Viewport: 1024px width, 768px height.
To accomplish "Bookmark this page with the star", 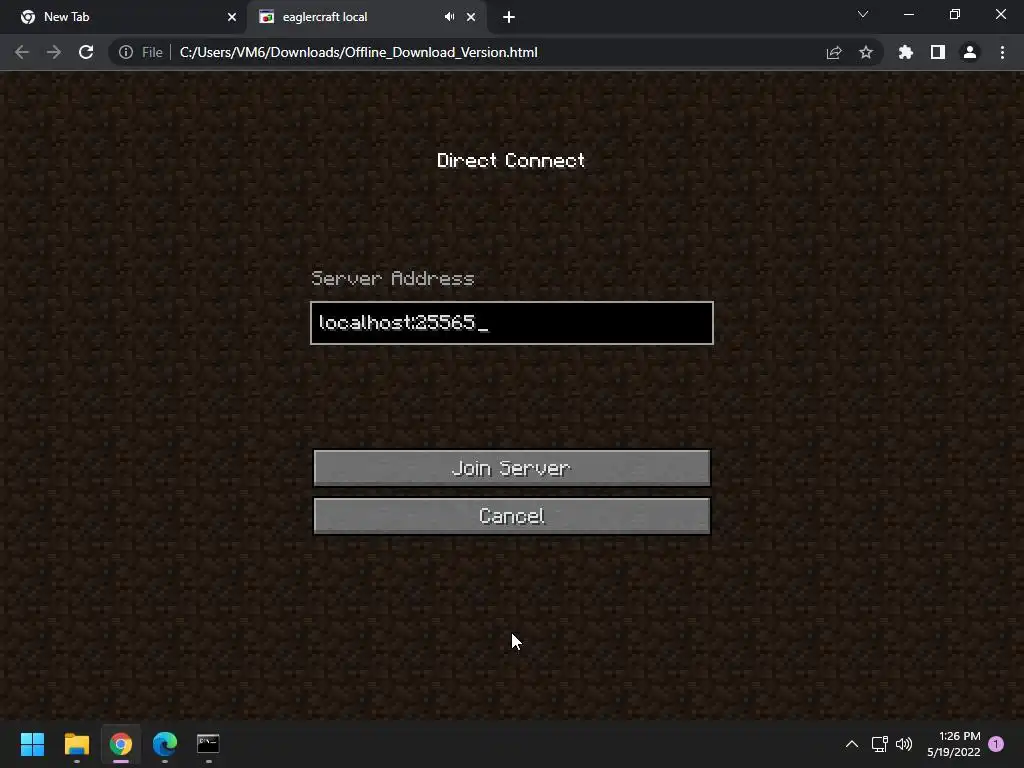I will coord(866,52).
